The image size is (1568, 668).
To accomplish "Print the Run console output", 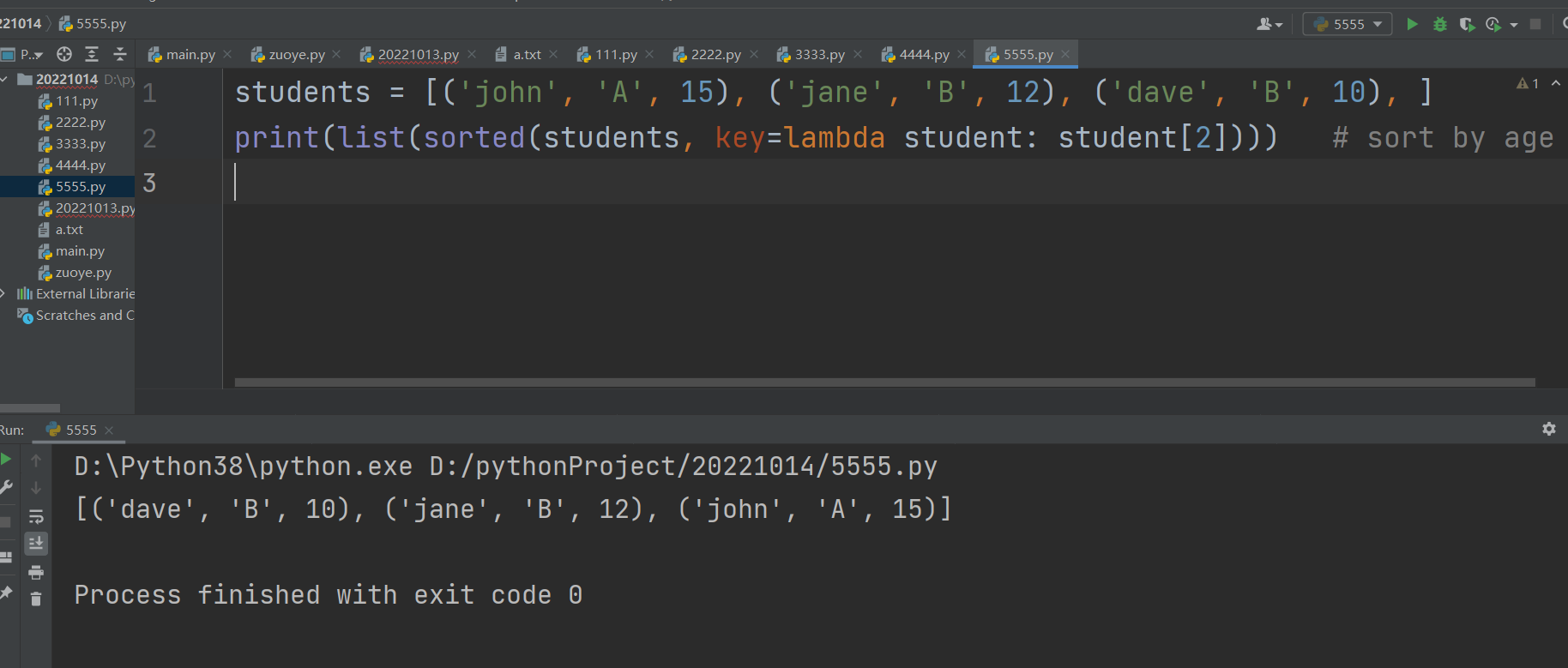I will pos(36,572).
